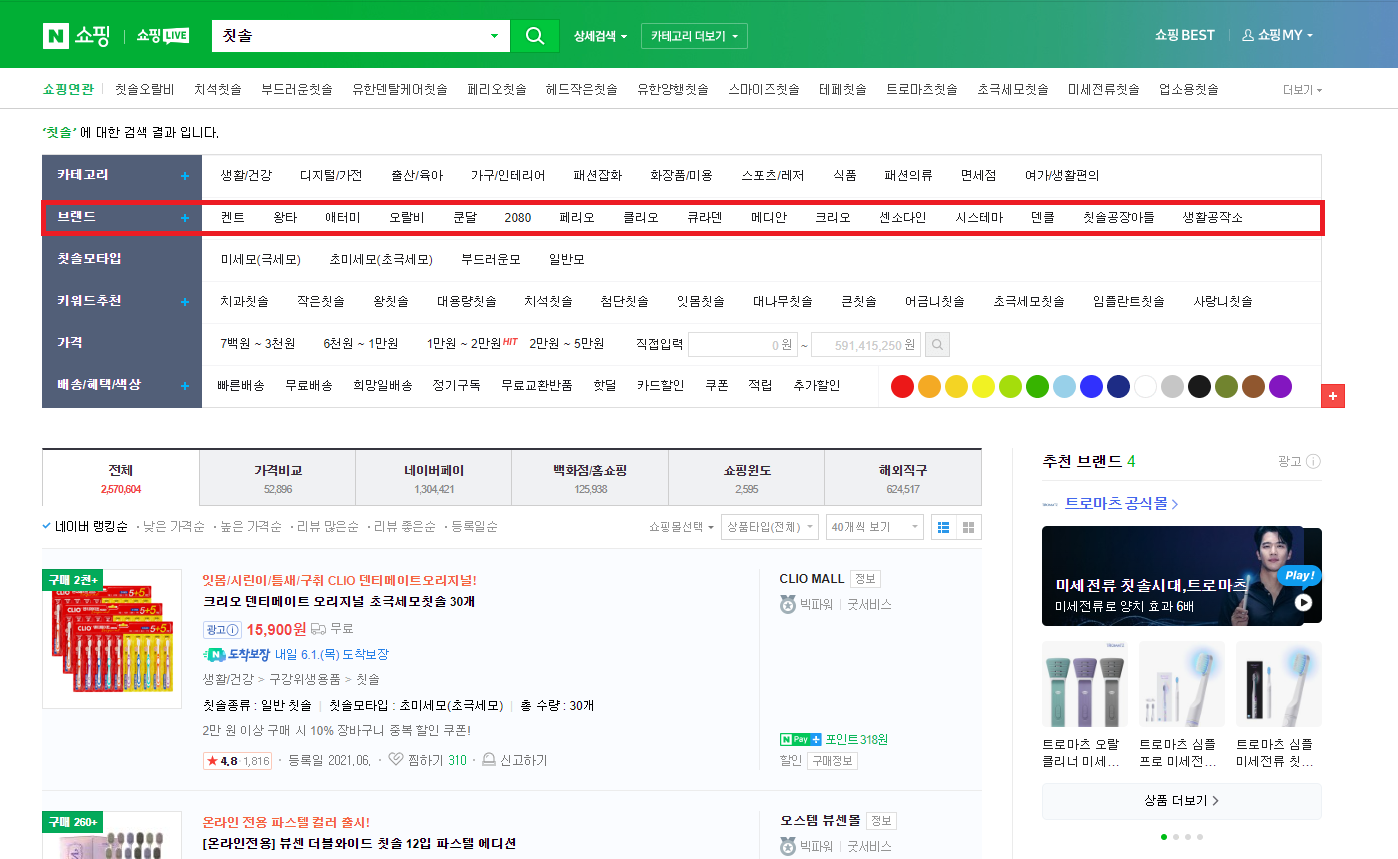
Task: Click the green search magnifier button
Action: tap(535, 35)
